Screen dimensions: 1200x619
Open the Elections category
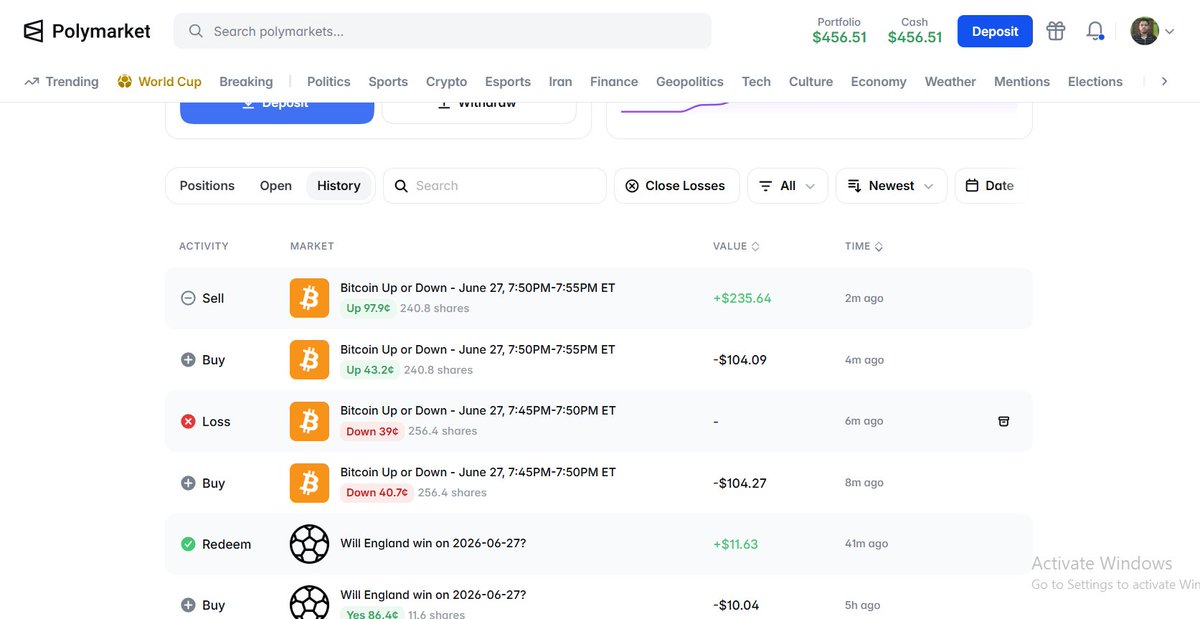(1095, 82)
